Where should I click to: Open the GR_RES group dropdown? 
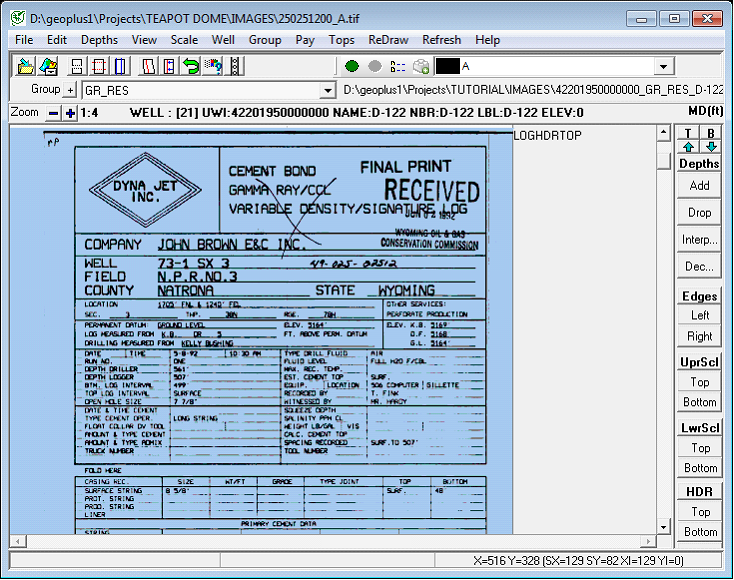[327, 90]
